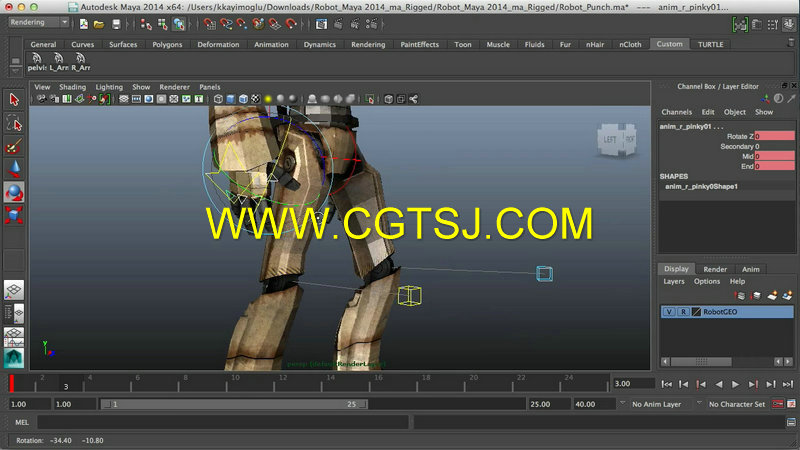Select the Scale tool cube icon
The width and height of the screenshot is (800, 450).
click(14, 215)
